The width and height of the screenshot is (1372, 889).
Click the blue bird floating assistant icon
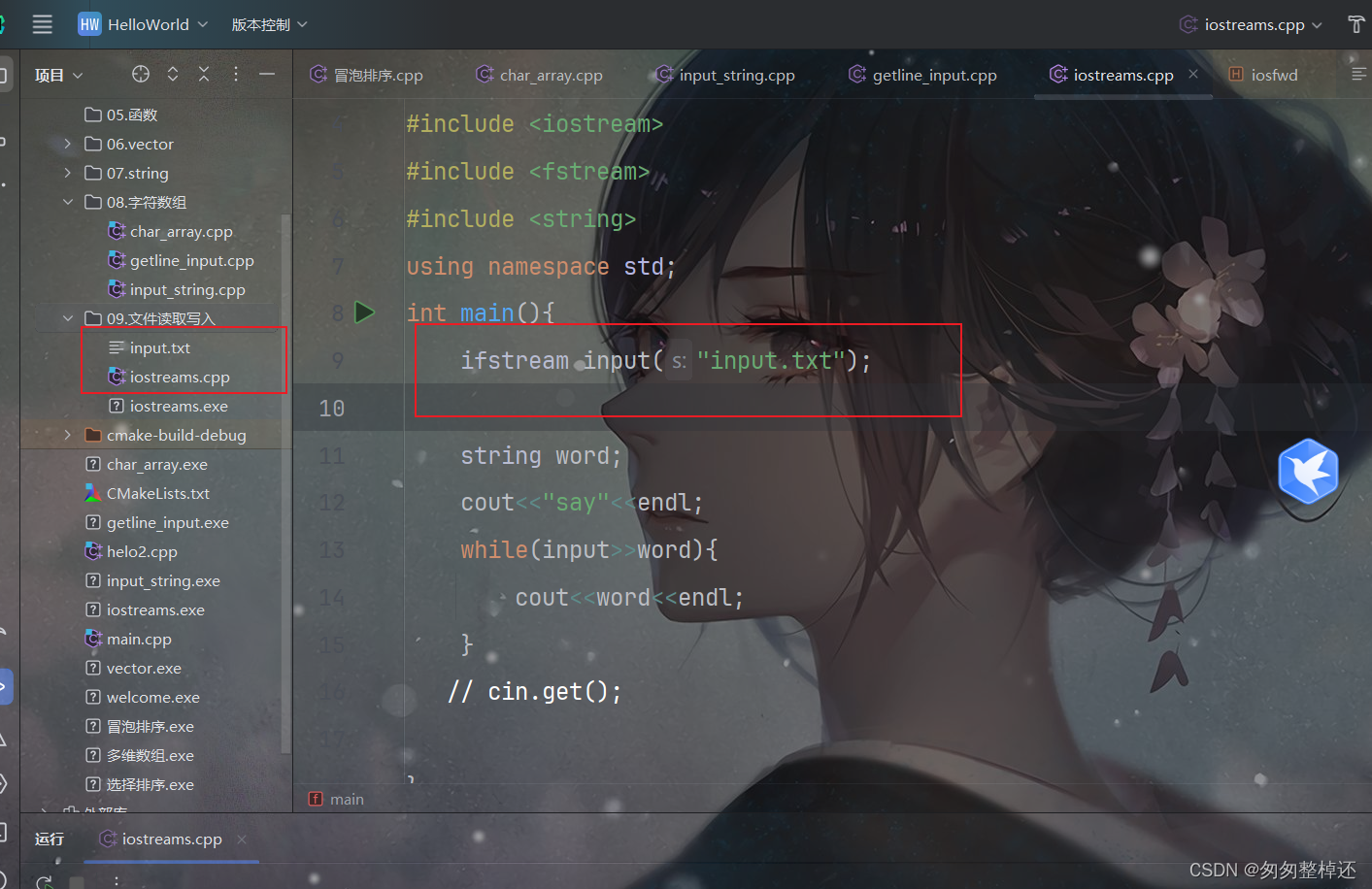[1308, 471]
